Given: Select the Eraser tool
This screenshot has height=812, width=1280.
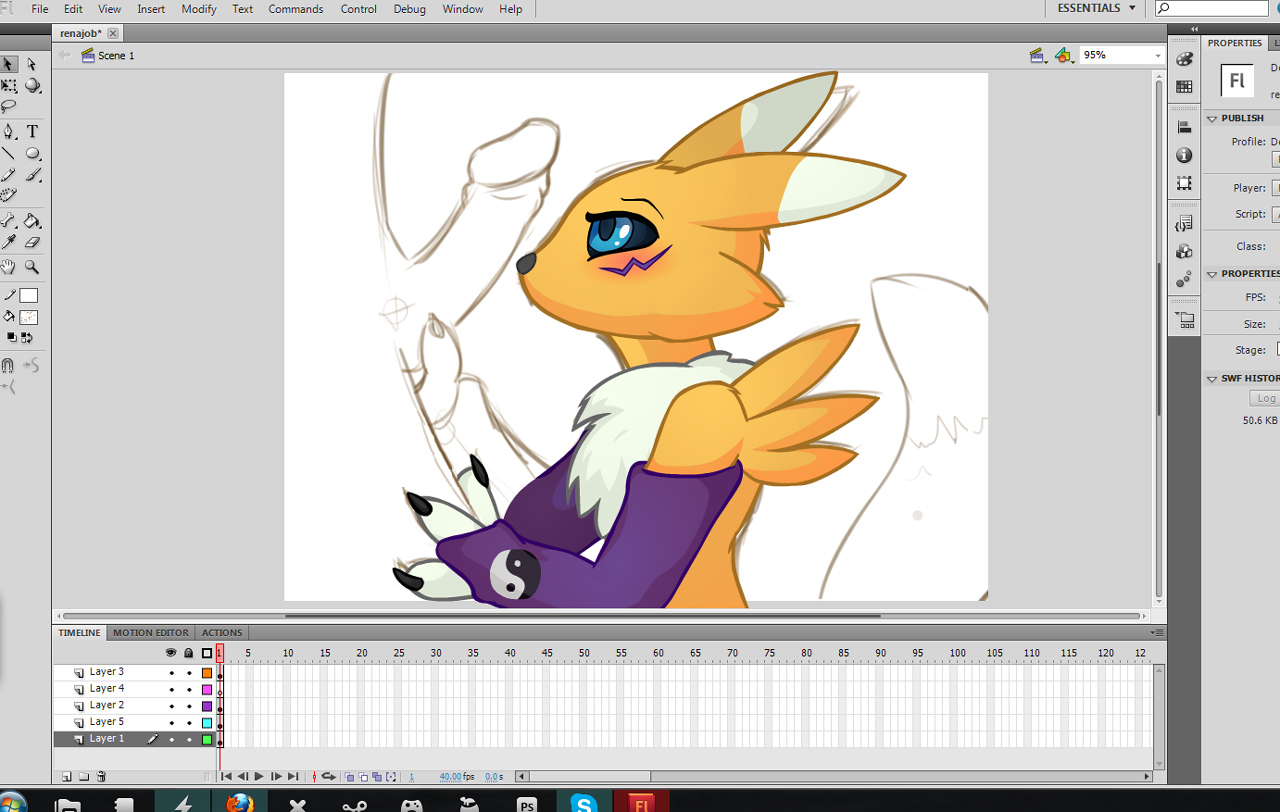Looking at the screenshot, I should (x=32, y=242).
